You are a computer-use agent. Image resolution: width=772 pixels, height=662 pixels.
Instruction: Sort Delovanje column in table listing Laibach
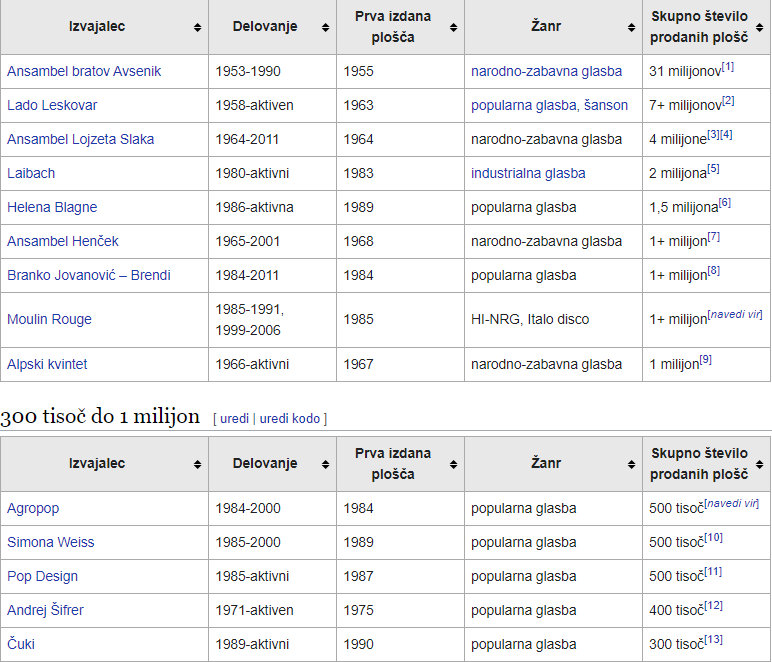click(x=325, y=27)
